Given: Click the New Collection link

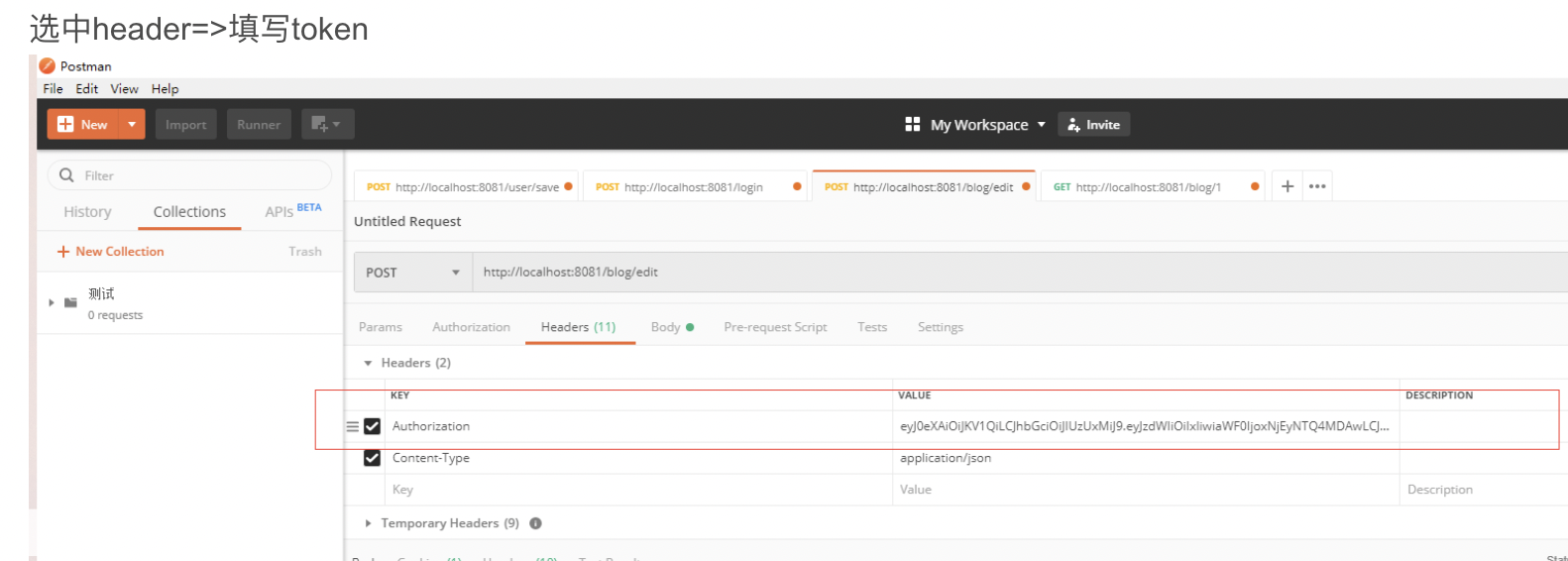Looking at the screenshot, I should (x=111, y=252).
